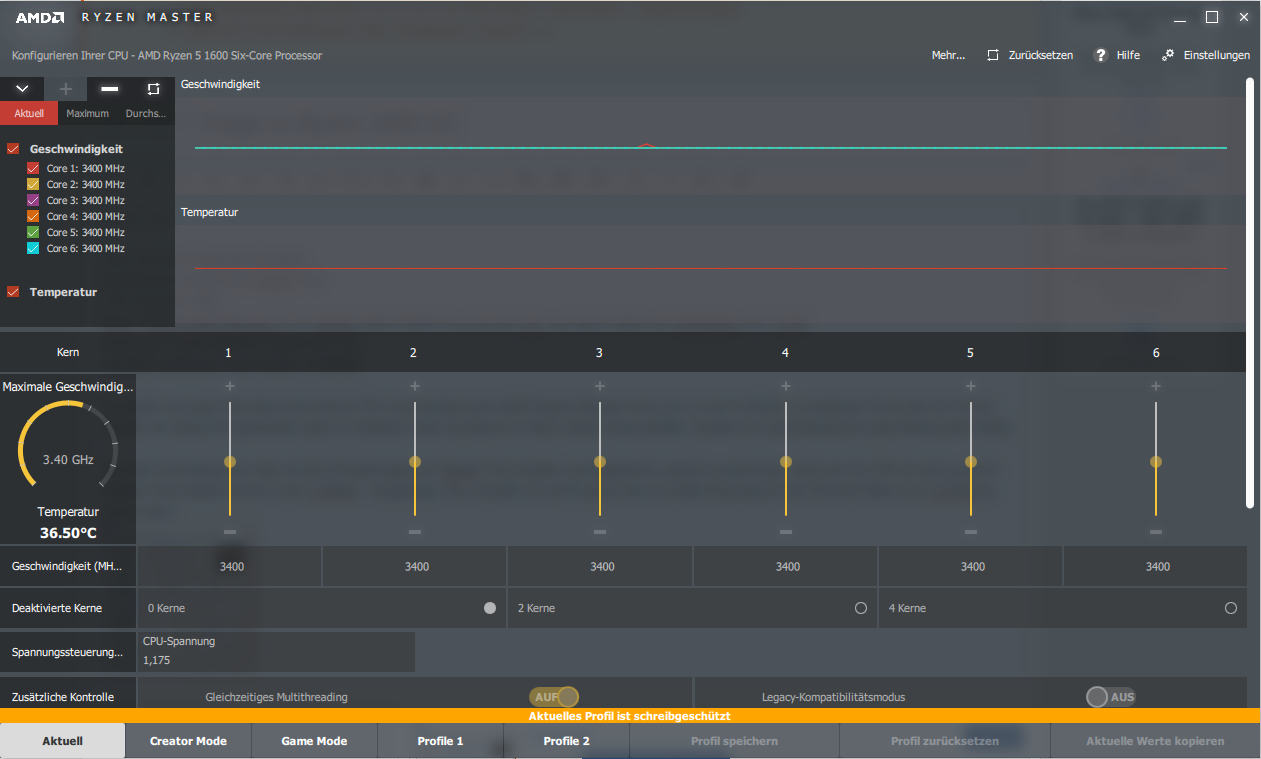1261x759 pixels.
Task: Select 0 Kerne radio button
Action: pyautogui.click(x=490, y=608)
